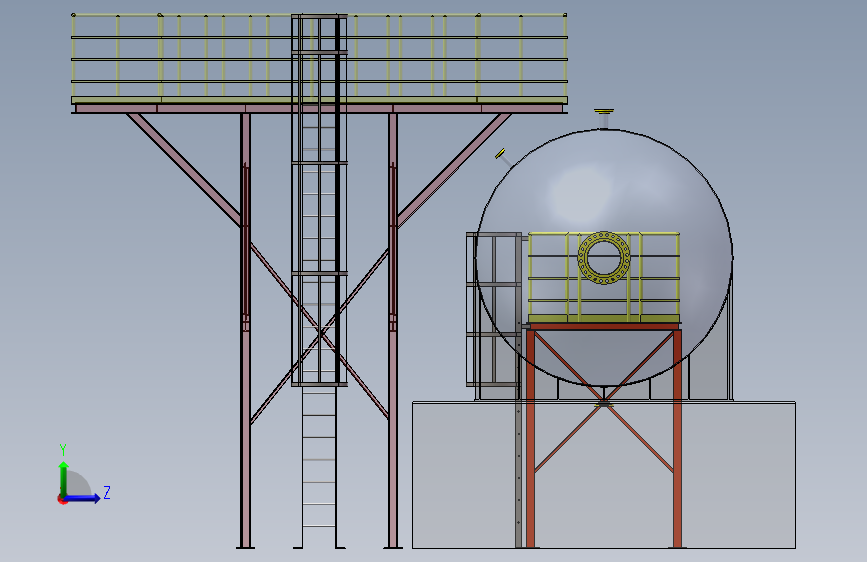Click the blue Z axis arrow of the triad
The height and width of the screenshot is (562, 867).
coord(82,498)
